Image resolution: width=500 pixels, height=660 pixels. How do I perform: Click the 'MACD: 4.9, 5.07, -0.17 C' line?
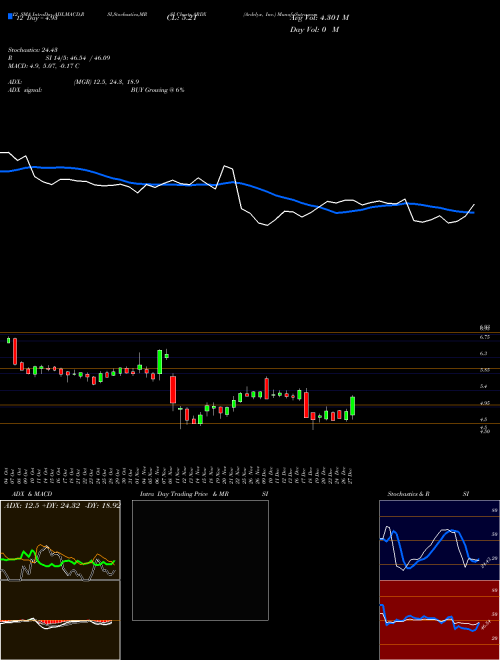tap(44, 66)
